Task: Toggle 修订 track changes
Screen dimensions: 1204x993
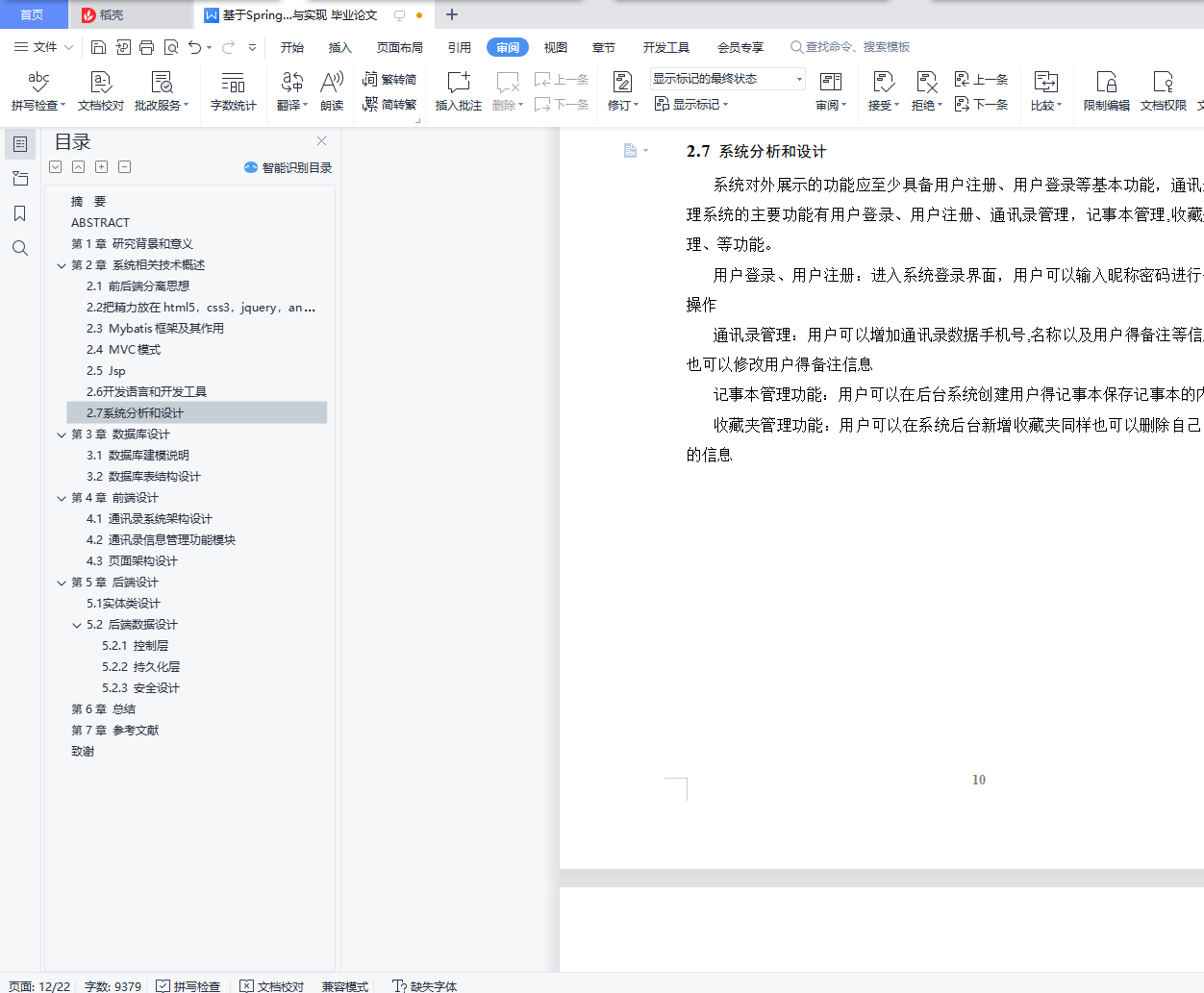Action: tap(622, 91)
